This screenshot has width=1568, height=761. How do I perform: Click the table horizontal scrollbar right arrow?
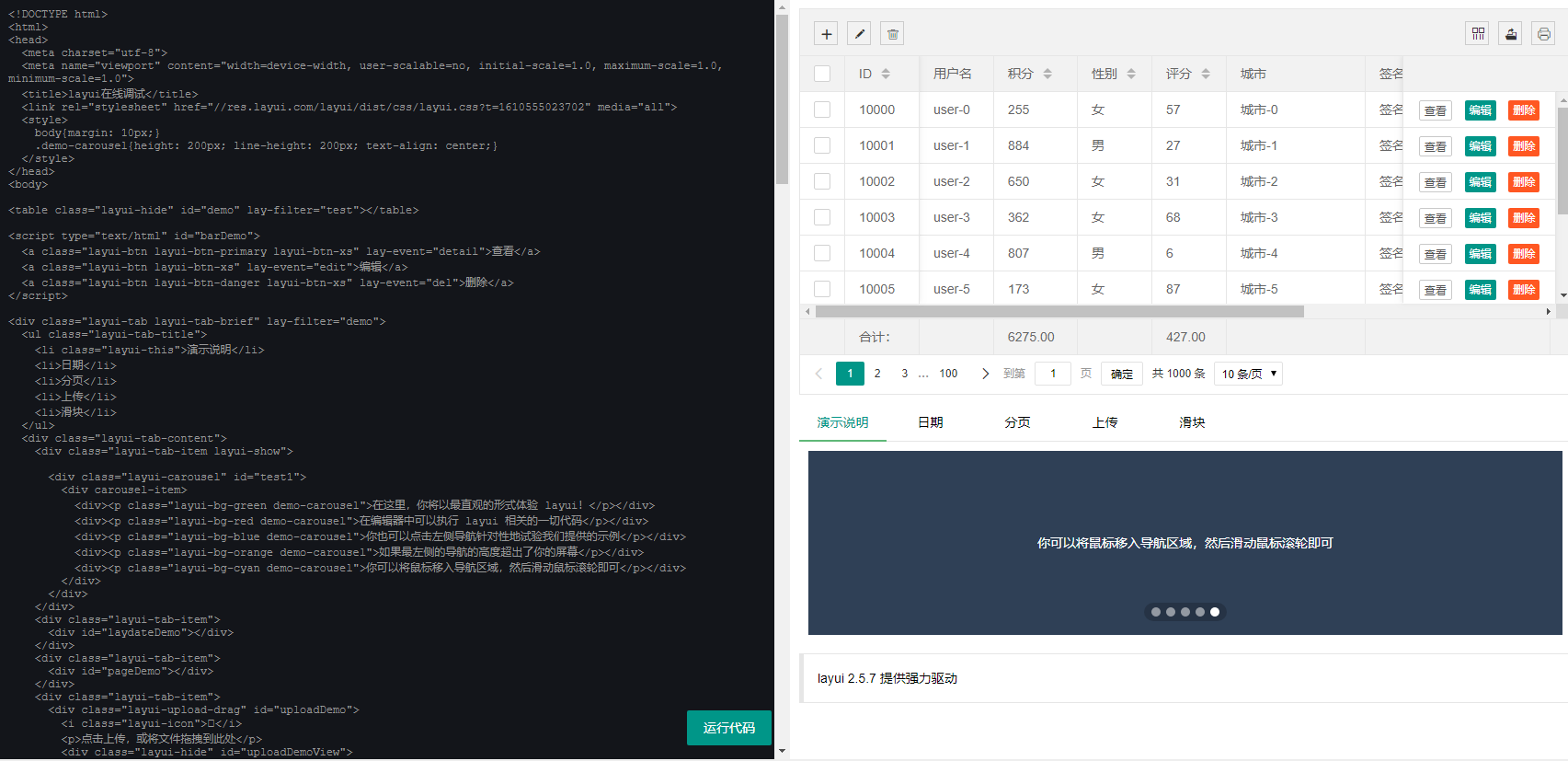[x=1549, y=312]
